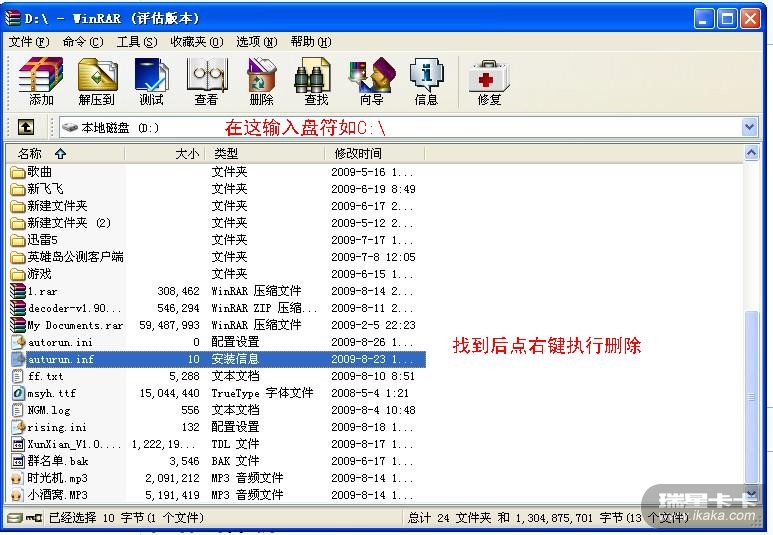Click the ff.txt document icon
The height and width of the screenshot is (535, 773).
[18, 376]
